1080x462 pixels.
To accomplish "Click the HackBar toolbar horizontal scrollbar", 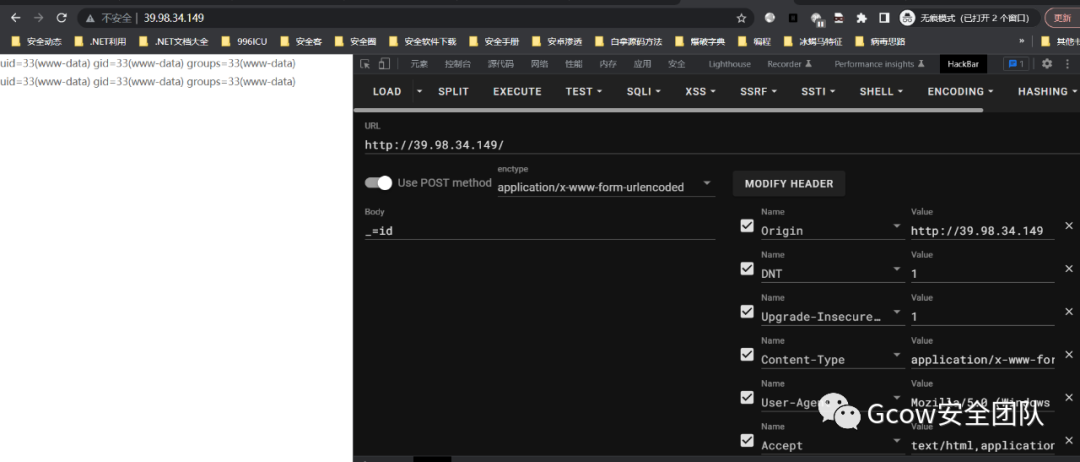I will [x=669, y=109].
